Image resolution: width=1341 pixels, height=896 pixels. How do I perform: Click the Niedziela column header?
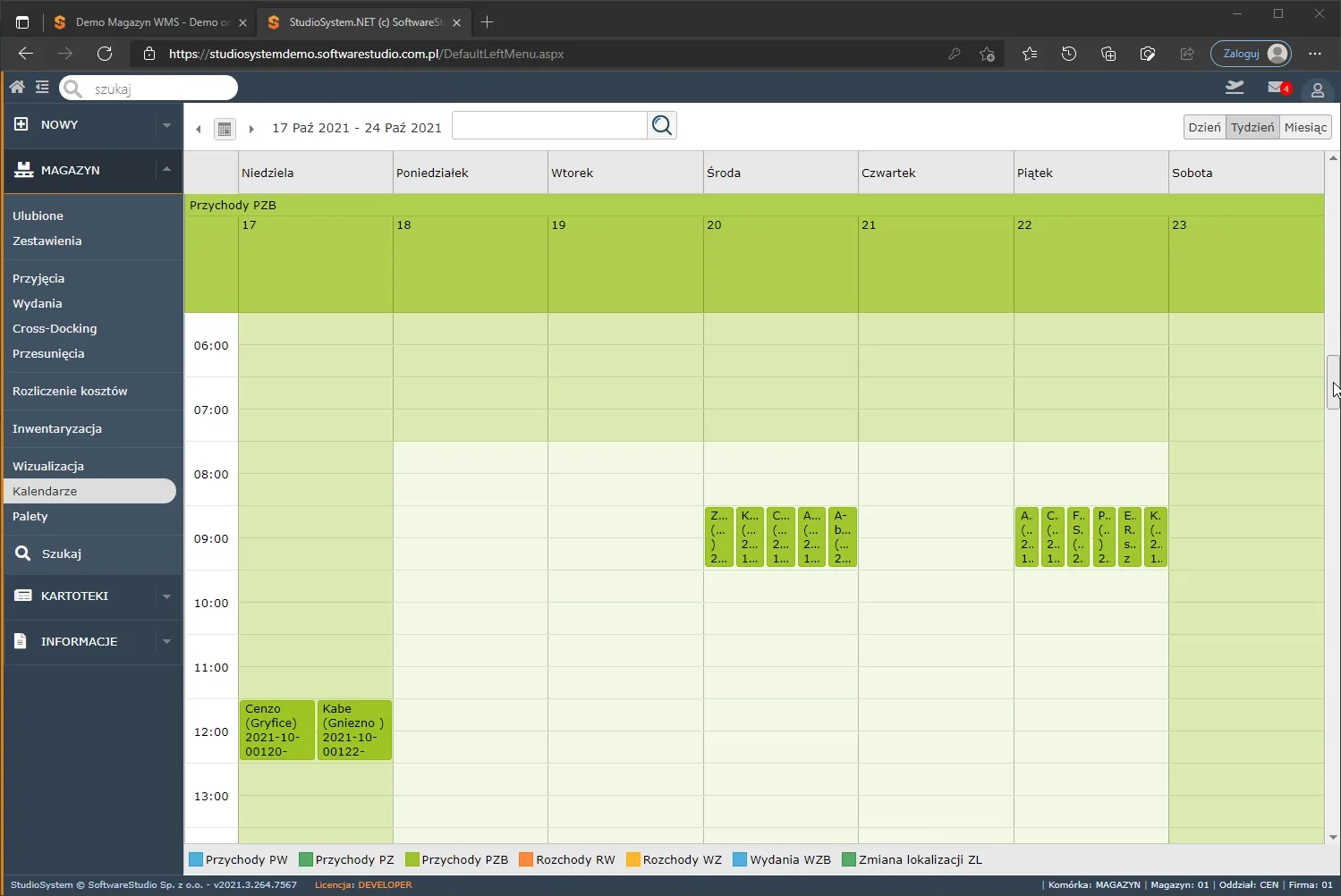pos(316,173)
